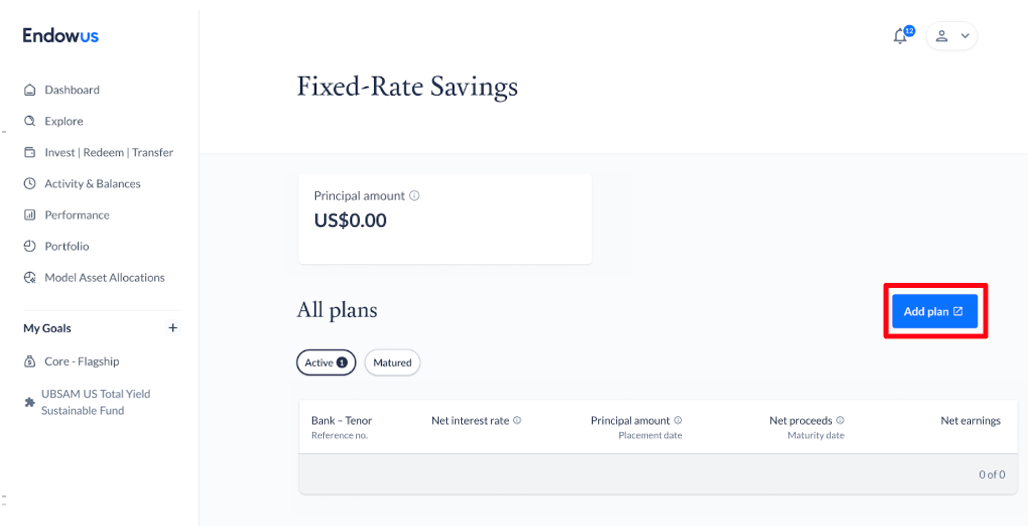1028x526 pixels.
Task: Add a new goal with plus icon
Action: 172,328
